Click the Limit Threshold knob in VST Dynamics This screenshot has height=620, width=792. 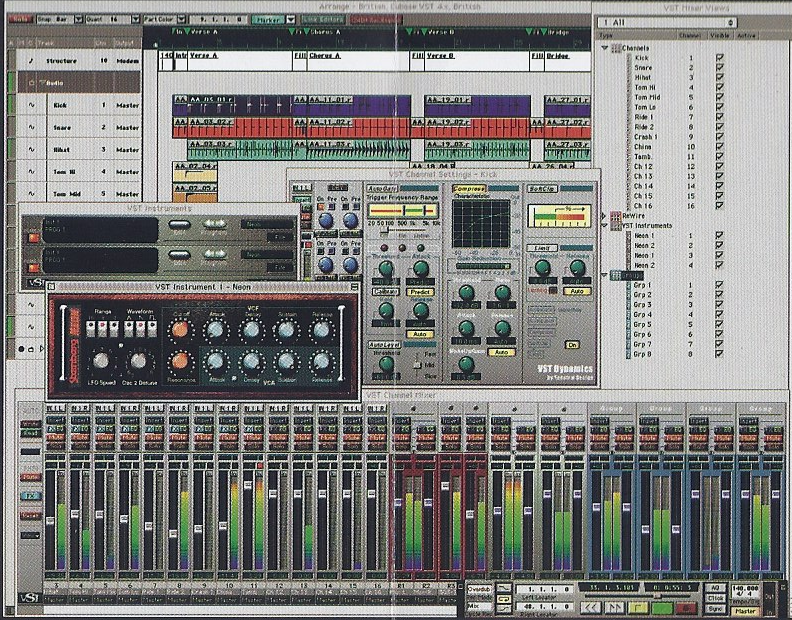pos(542,267)
